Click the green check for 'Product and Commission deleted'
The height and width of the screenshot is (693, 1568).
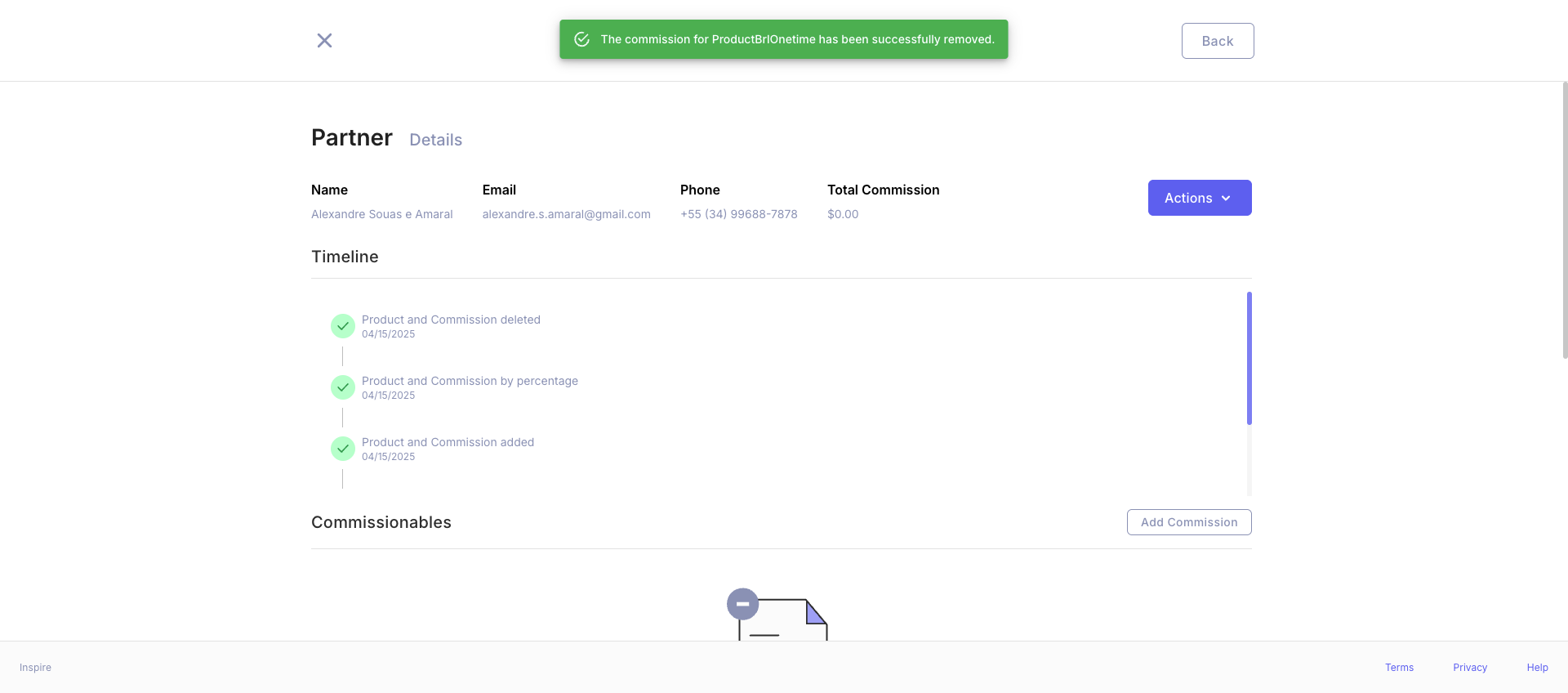click(343, 326)
